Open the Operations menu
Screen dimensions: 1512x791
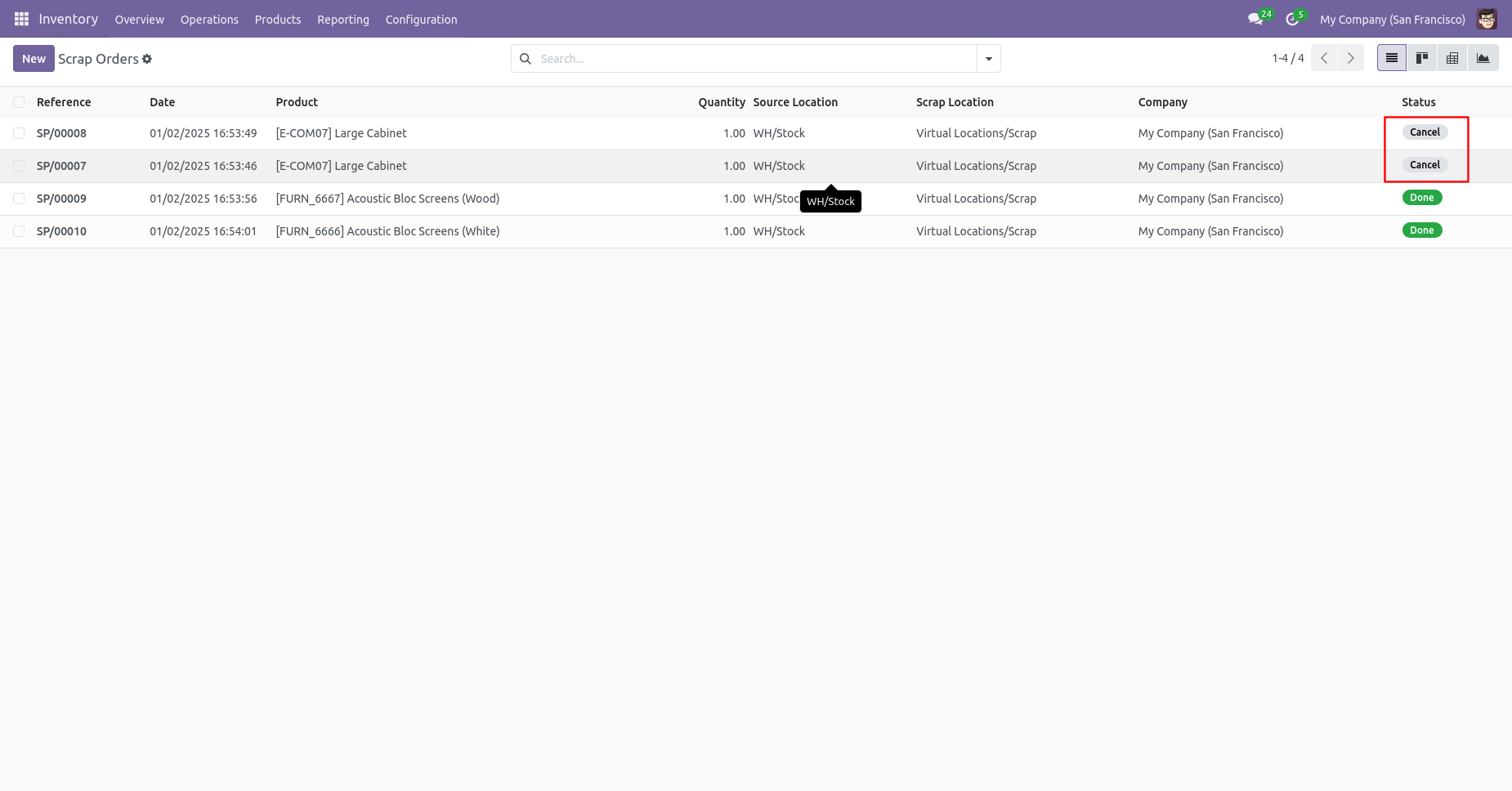coord(209,20)
